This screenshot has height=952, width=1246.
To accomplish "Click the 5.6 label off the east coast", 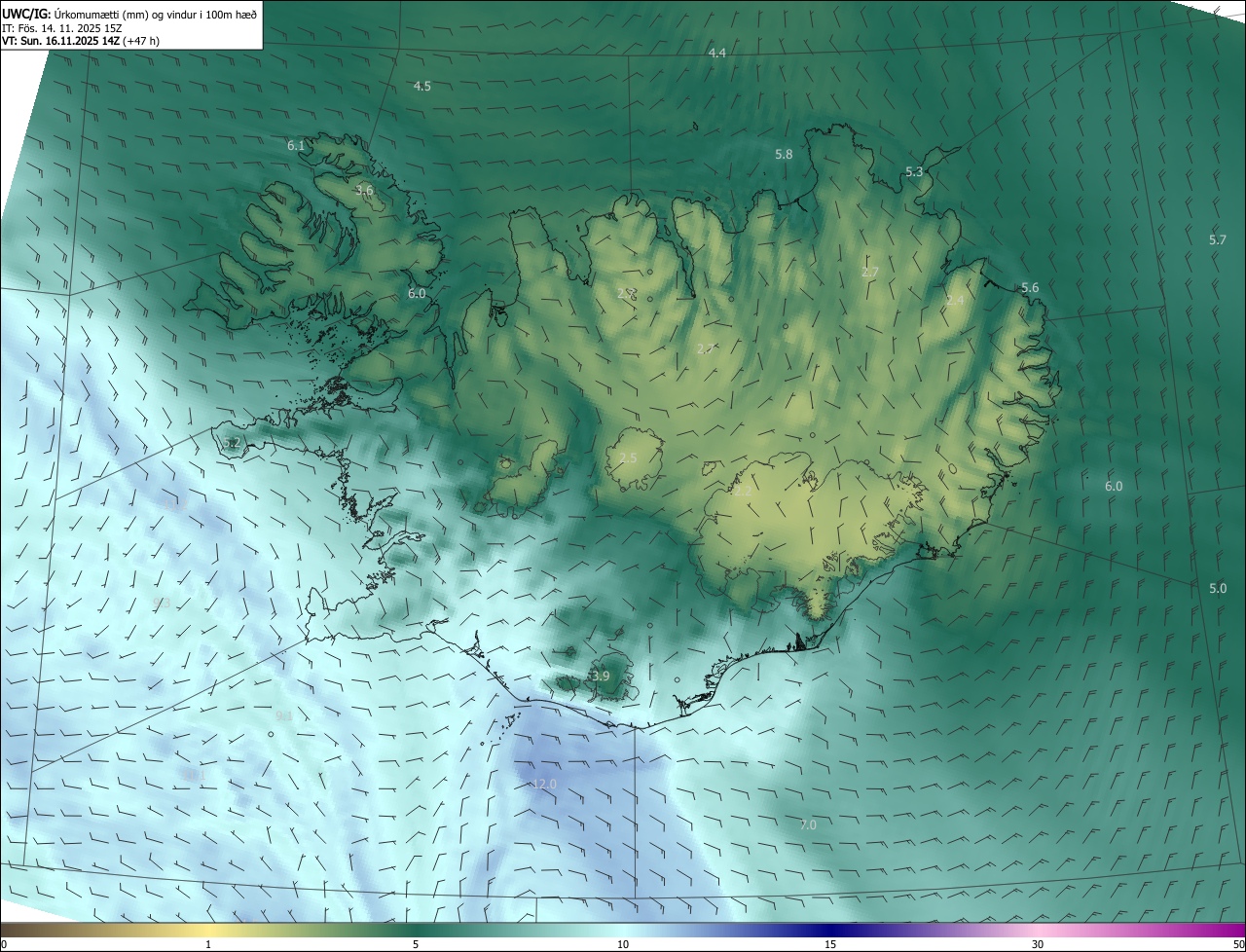I will (x=1030, y=287).
